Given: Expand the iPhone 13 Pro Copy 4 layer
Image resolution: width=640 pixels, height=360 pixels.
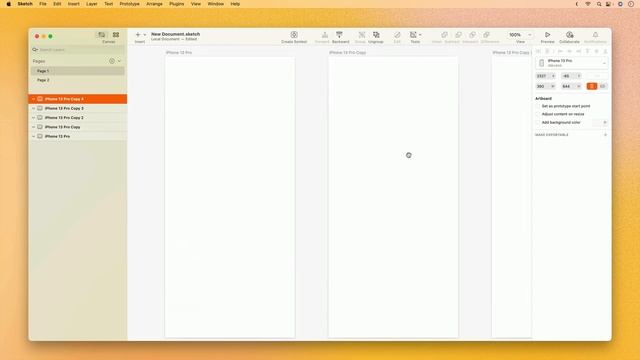Looking at the screenshot, I should coord(33,99).
